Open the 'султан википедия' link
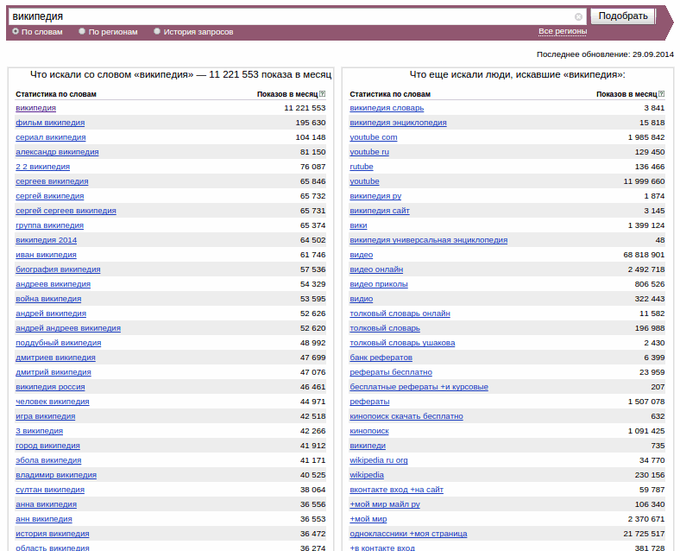Image resolution: width=680 pixels, height=551 pixels. [x=50, y=490]
